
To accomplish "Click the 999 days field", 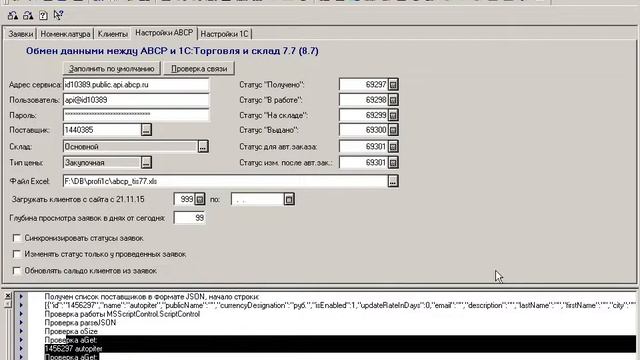I will point(184,200).
